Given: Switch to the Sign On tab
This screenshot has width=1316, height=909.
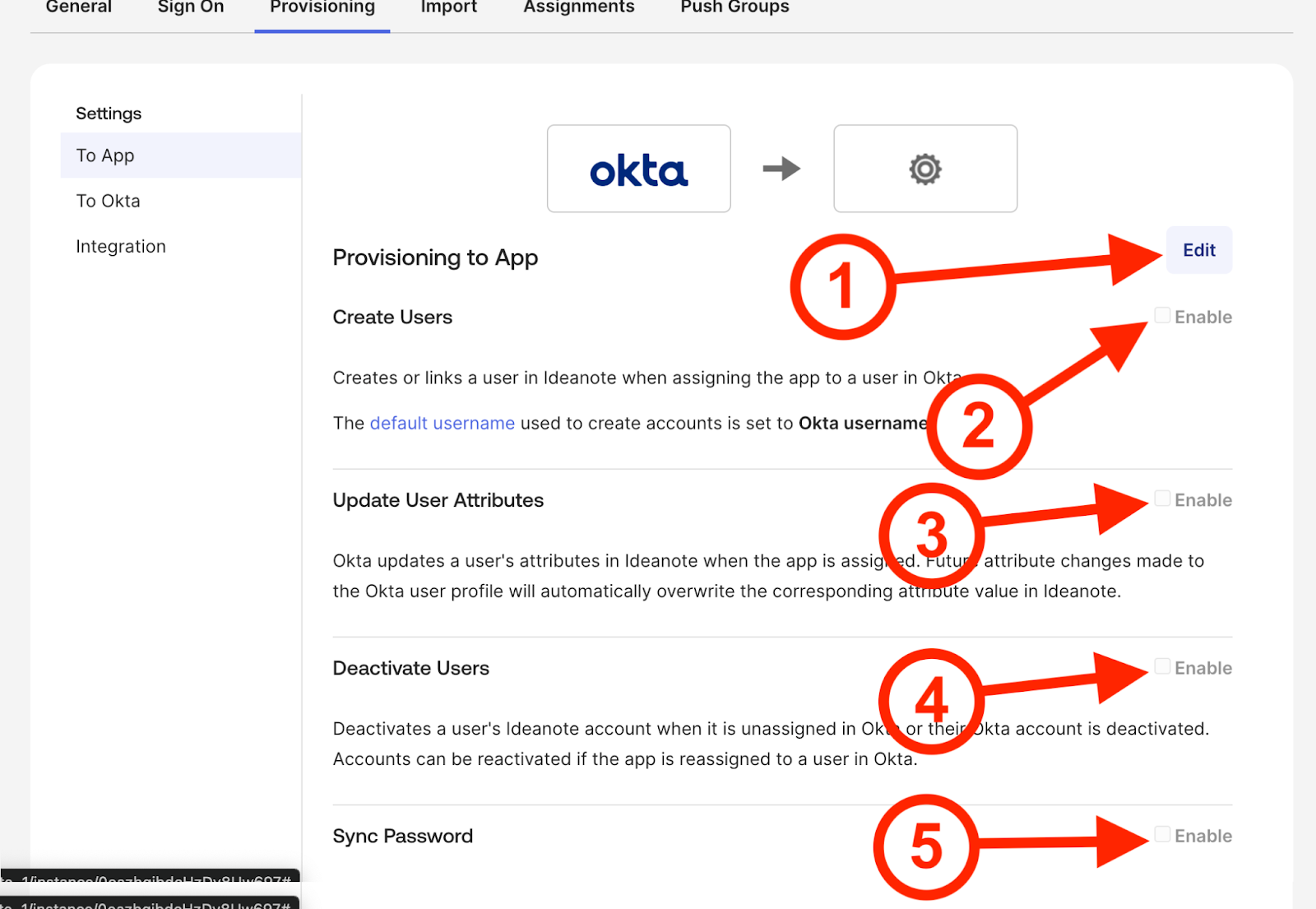Looking at the screenshot, I should pos(191,7).
